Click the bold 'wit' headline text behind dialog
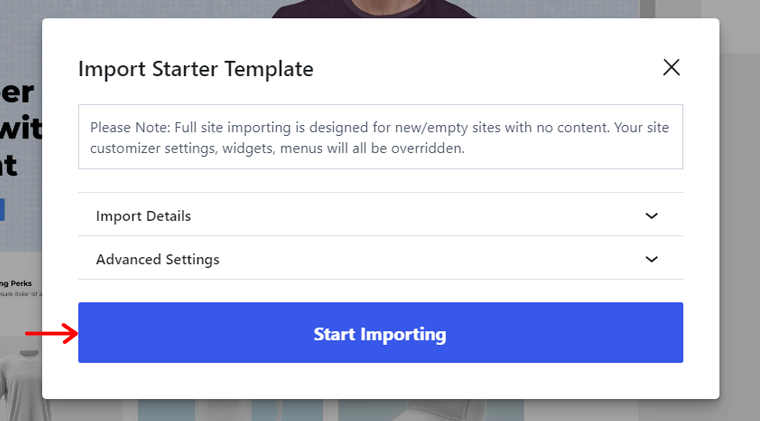This screenshot has width=760, height=421. tap(21, 128)
